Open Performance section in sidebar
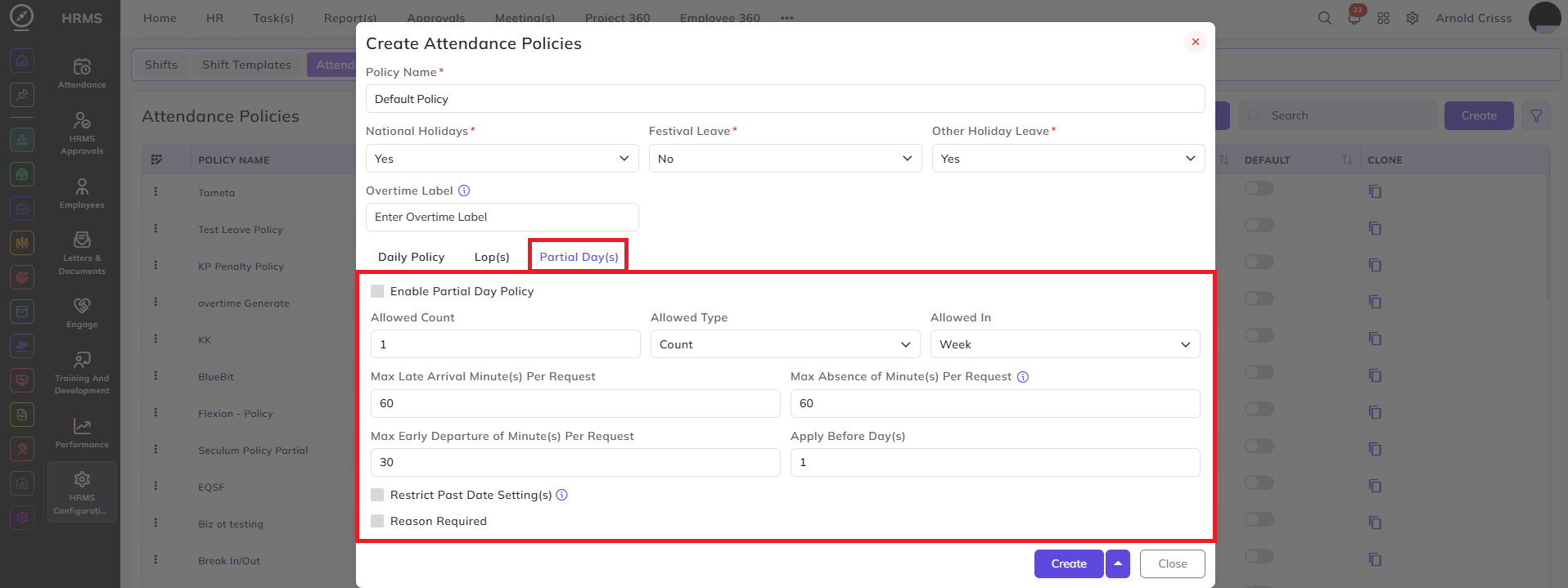The width and height of the screenshot is (1568, 588). [82, 433]
